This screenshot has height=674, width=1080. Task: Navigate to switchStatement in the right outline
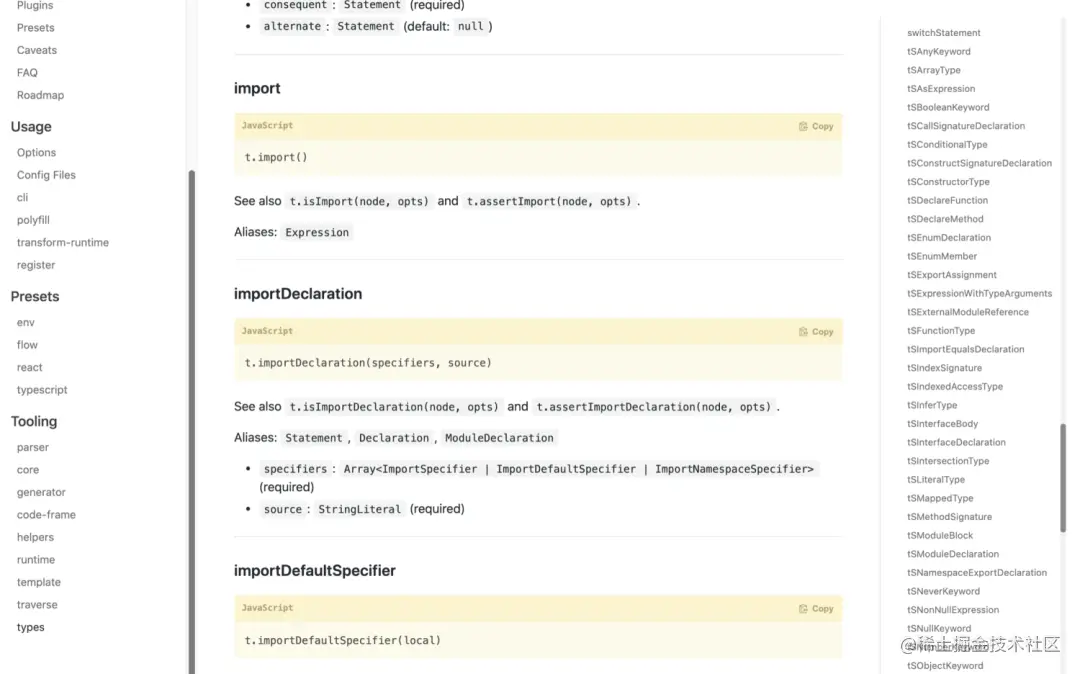point(944,33)
